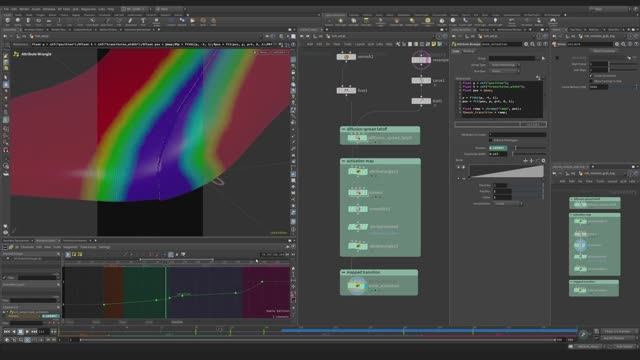Click the group selection arrow icon
The width and height of the screenshot is (640, 360).
(x=543, y=58)
